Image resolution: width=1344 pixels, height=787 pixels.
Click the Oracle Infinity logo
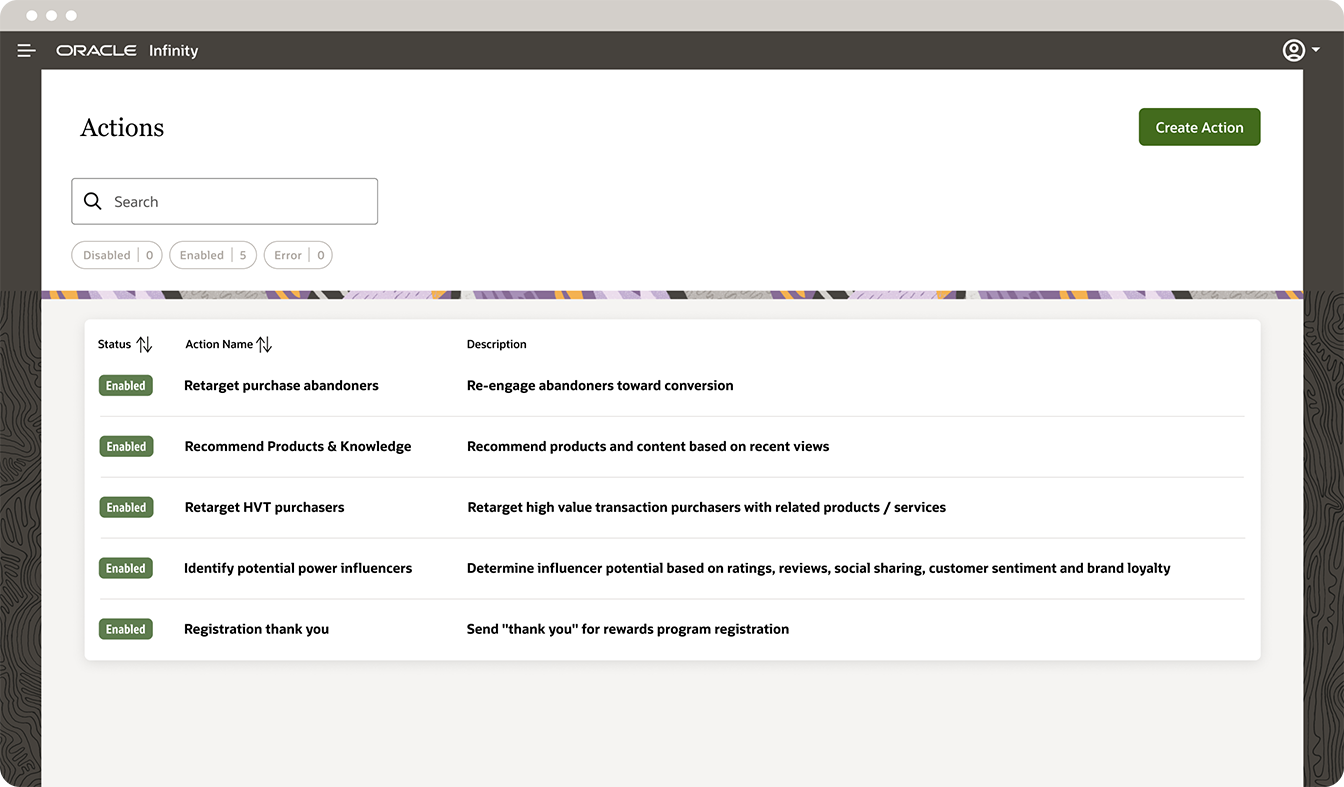pos(127,51)
